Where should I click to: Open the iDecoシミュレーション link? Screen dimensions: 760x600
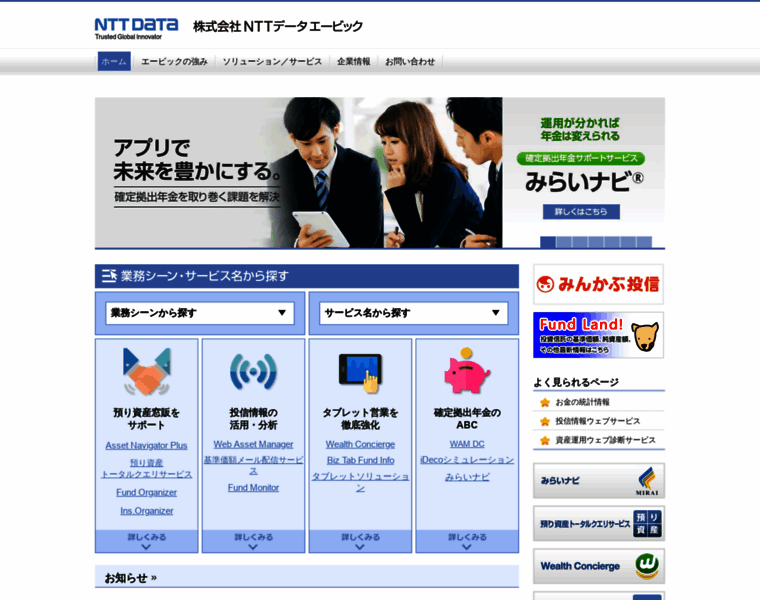467,460
